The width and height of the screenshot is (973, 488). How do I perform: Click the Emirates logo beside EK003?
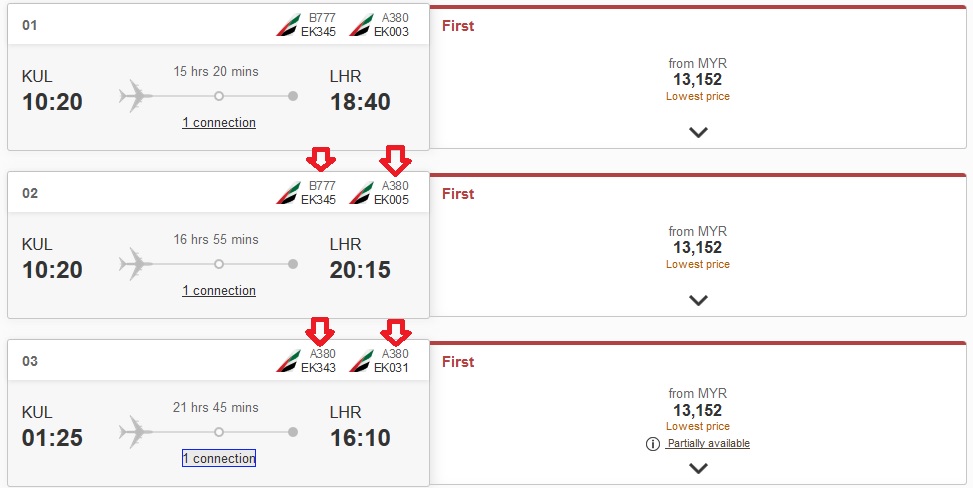point(360,25)
